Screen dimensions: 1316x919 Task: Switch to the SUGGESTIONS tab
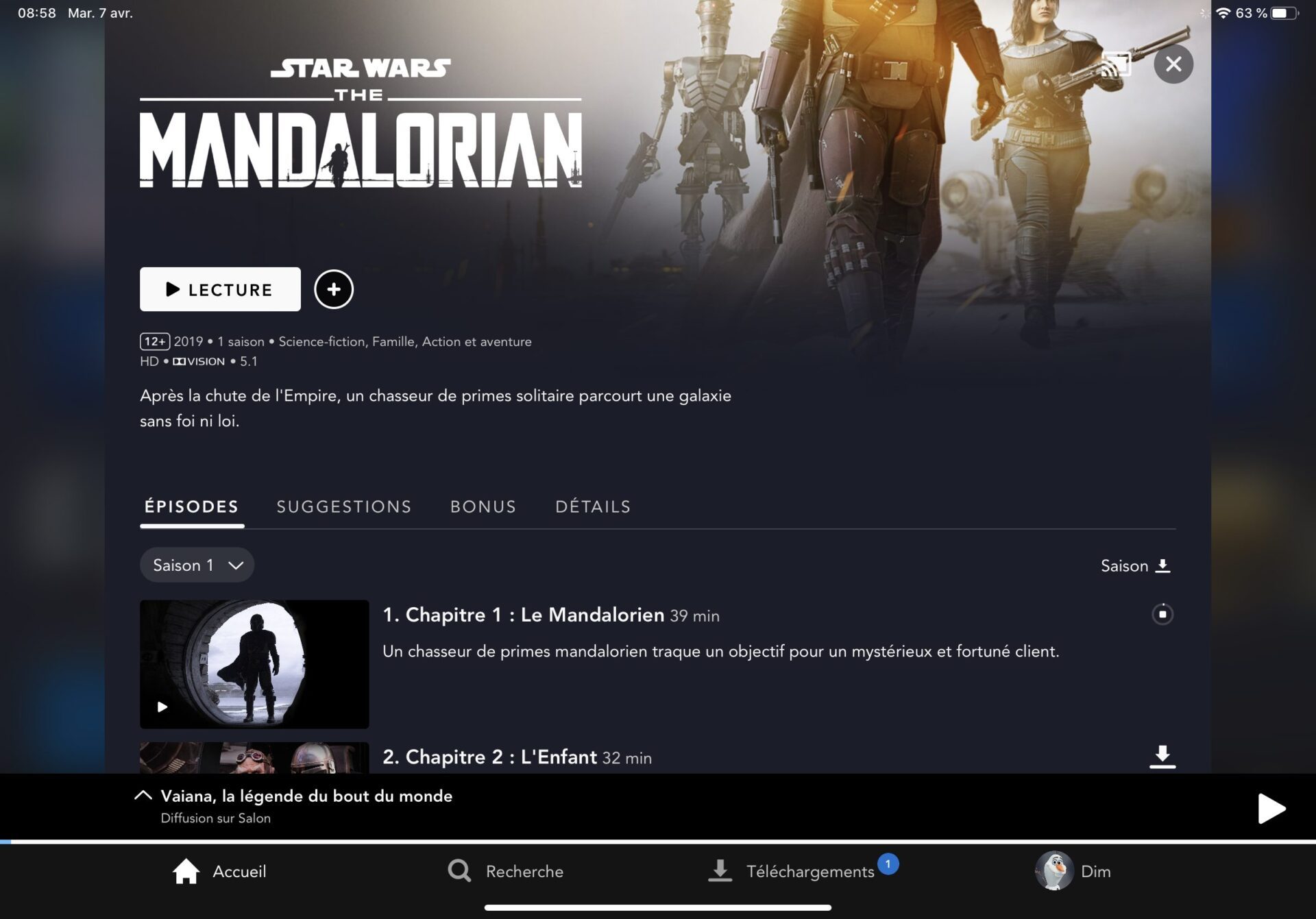[344, 507]
